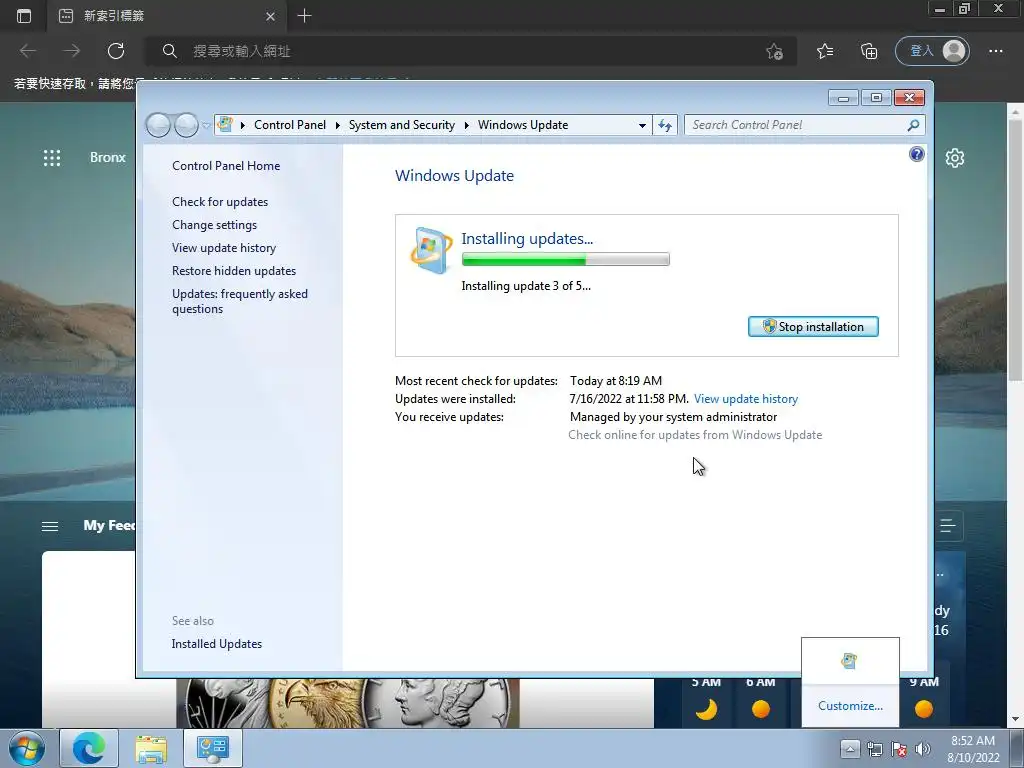Image resolution: width=1024 pixels, height=768 pixels.
Task: Click the Windows Update shield icon
Action: click(431, 250)
